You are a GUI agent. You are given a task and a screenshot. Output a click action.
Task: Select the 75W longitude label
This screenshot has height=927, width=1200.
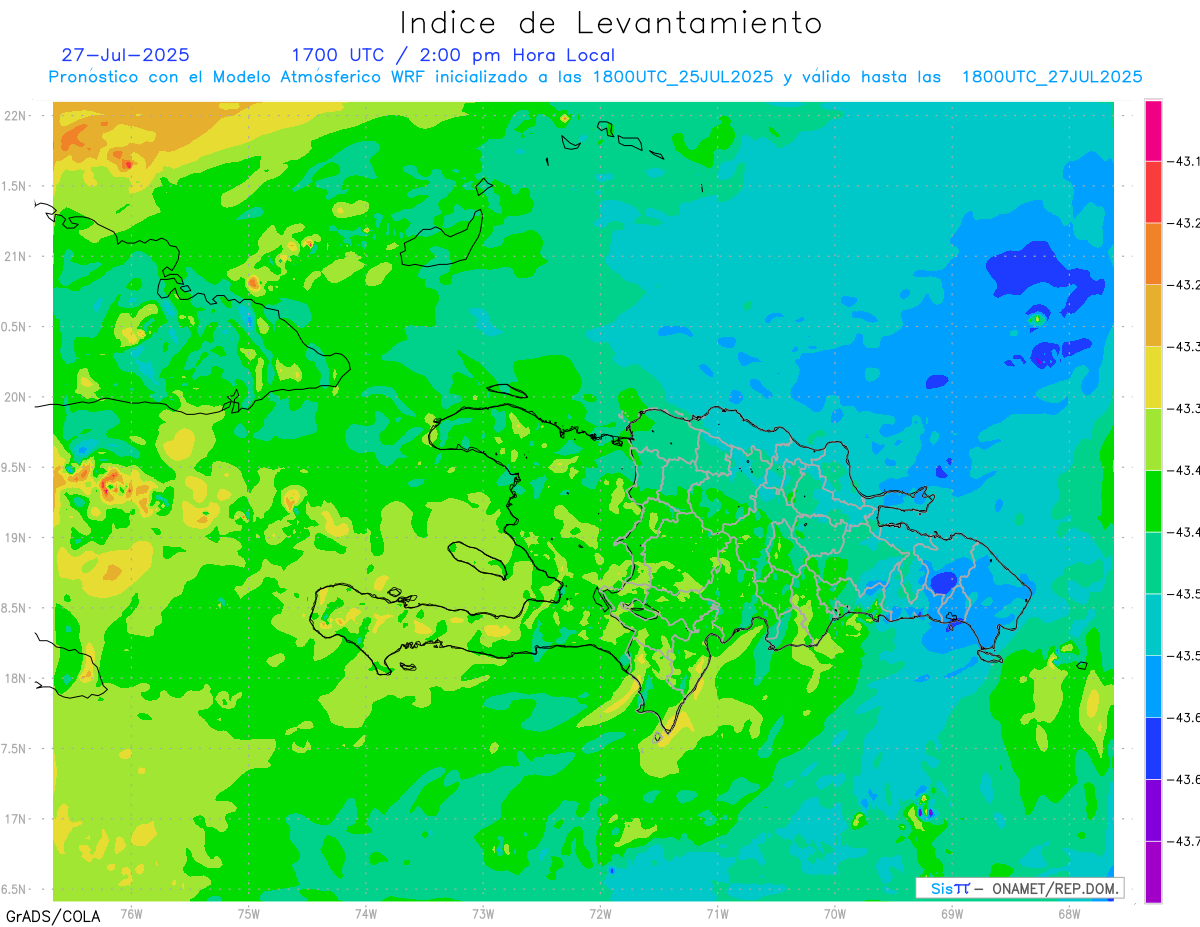249,914
